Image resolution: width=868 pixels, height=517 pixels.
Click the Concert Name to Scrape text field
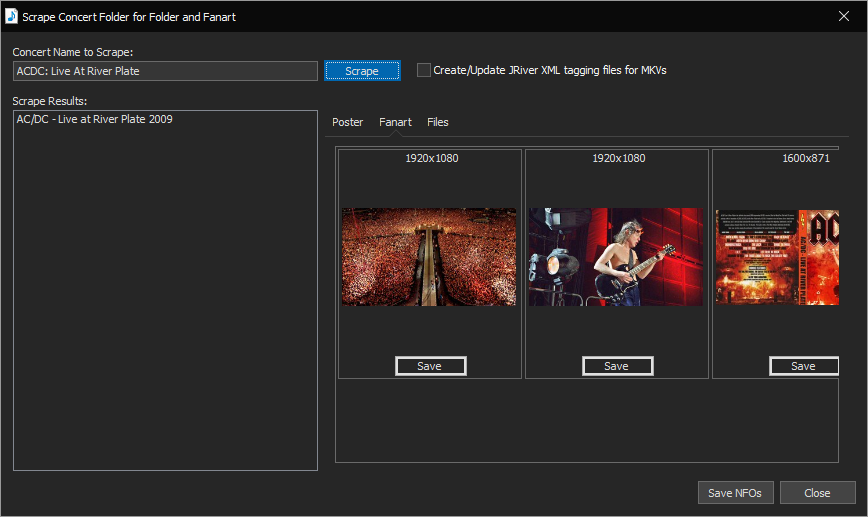click(165, 71)
